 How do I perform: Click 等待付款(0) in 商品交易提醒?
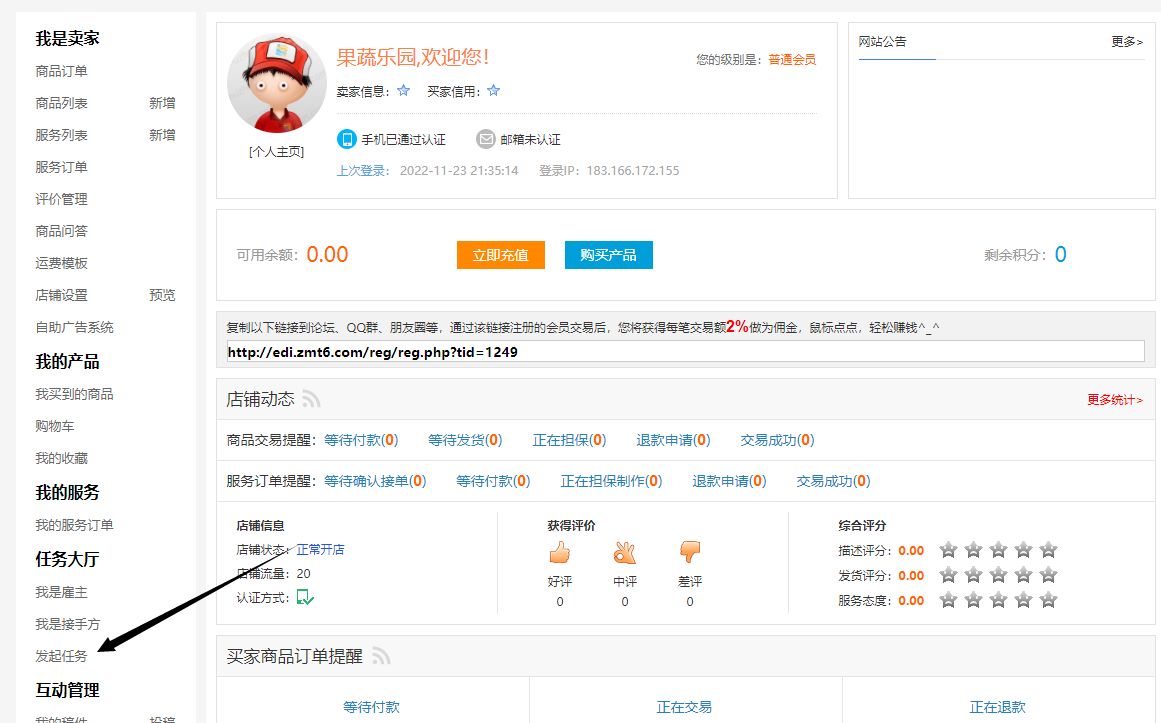361,440
